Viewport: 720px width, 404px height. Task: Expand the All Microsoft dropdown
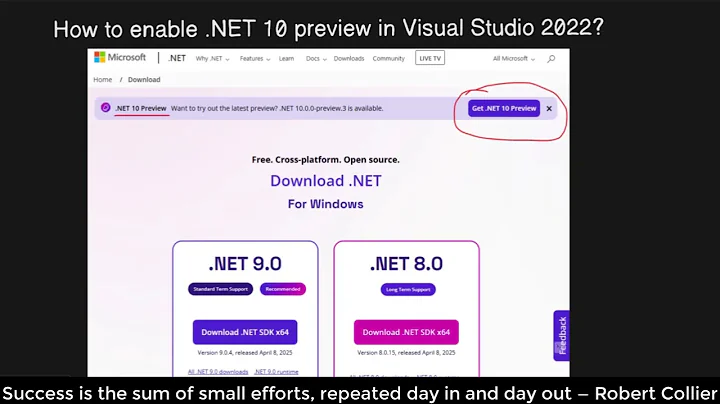click(513, 59)
